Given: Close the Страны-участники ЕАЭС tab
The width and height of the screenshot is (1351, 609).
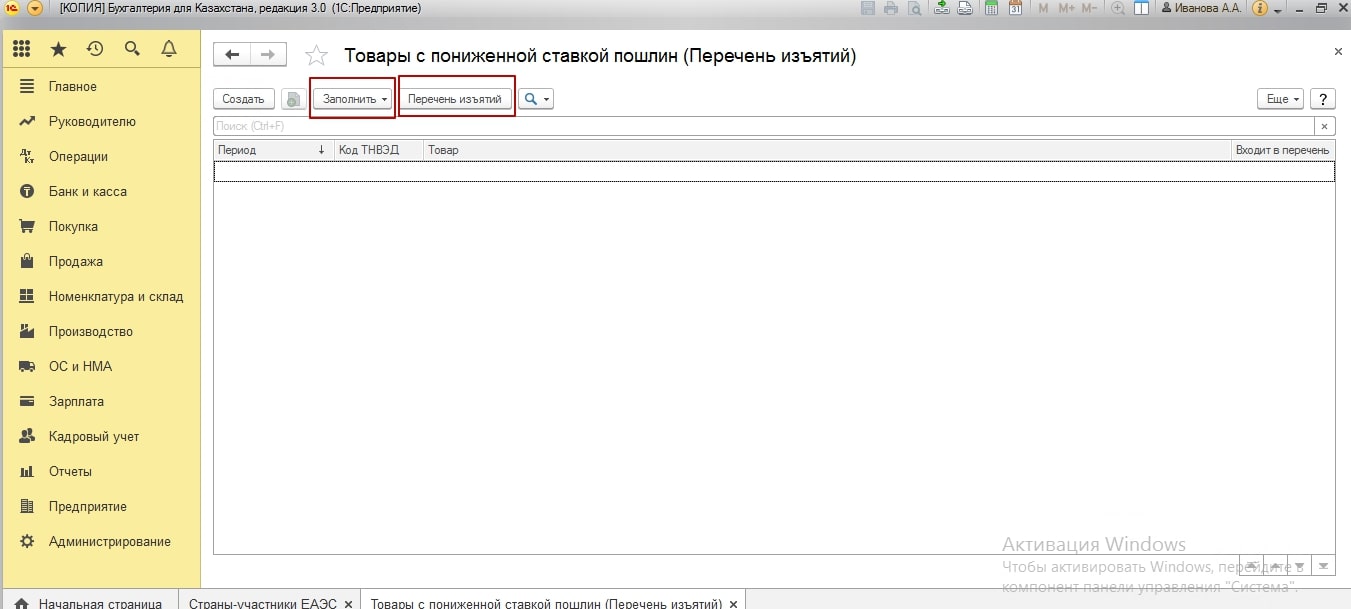Looking at the screenshot, I should [348, 603].
